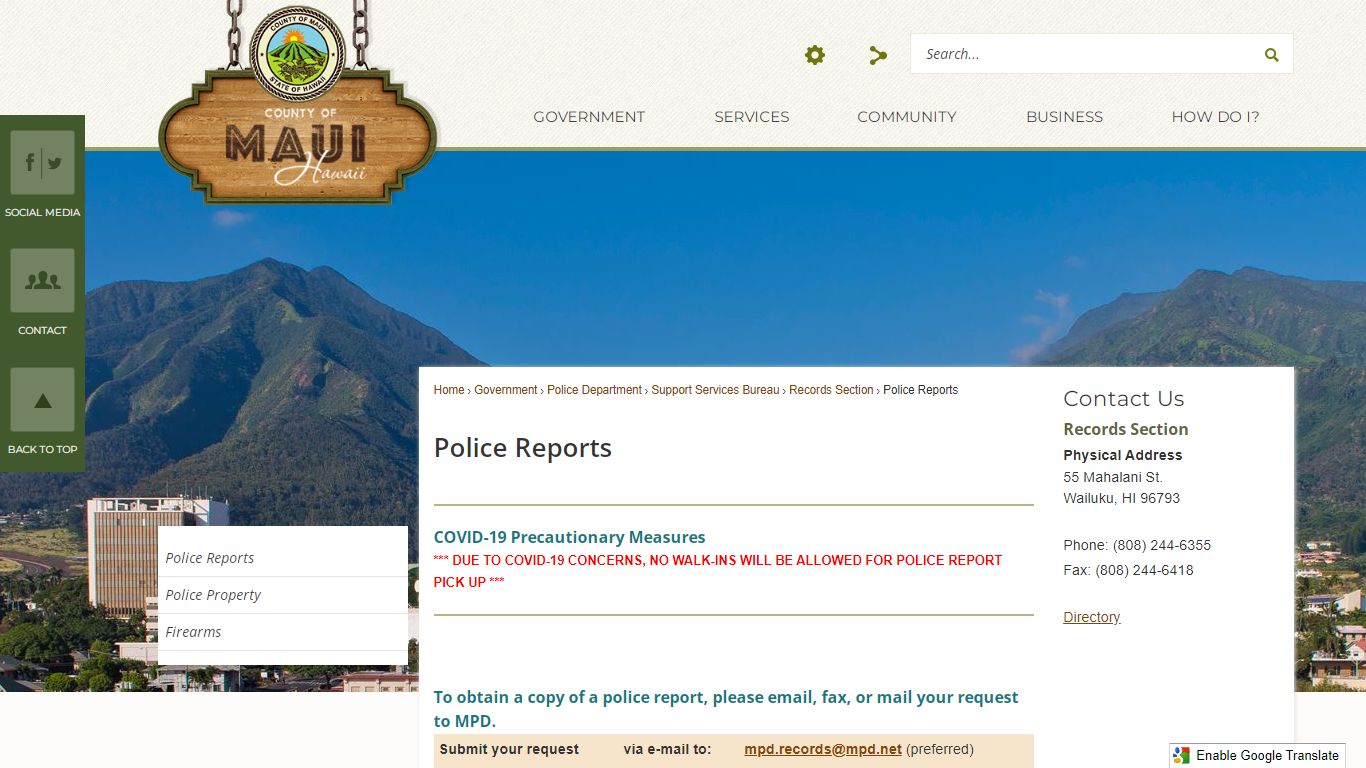Open the Government menu
The image size is (1366, 768).
(589, 117)
